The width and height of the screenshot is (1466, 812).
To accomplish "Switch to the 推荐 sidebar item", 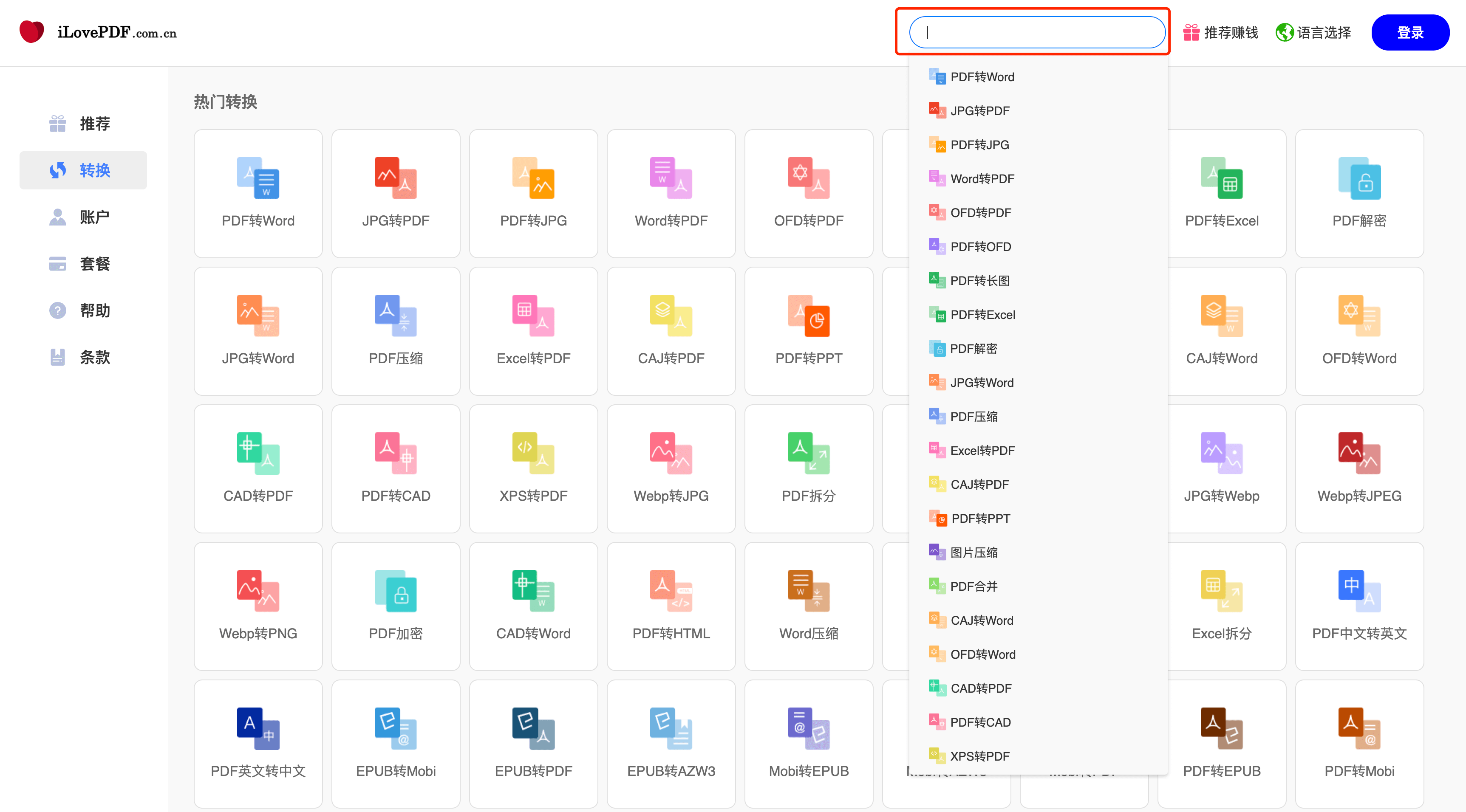I will coord(83,124).
